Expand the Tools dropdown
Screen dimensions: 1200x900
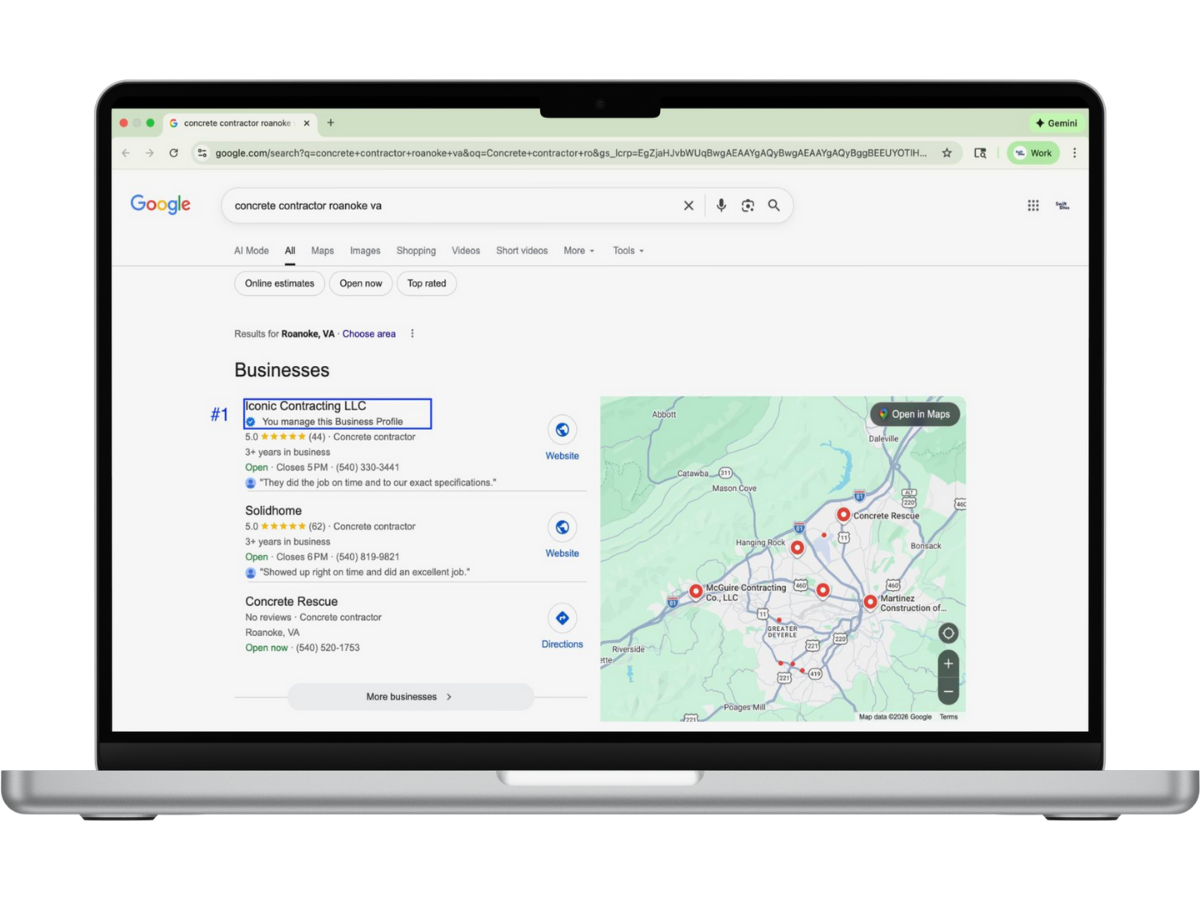[627, 250]
